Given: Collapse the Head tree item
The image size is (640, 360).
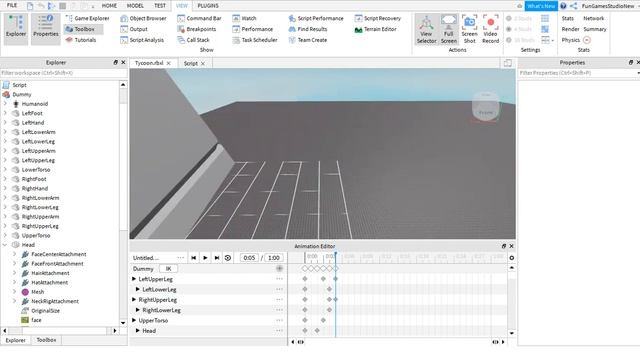Looking at the screenshot, I should point(5,245).
